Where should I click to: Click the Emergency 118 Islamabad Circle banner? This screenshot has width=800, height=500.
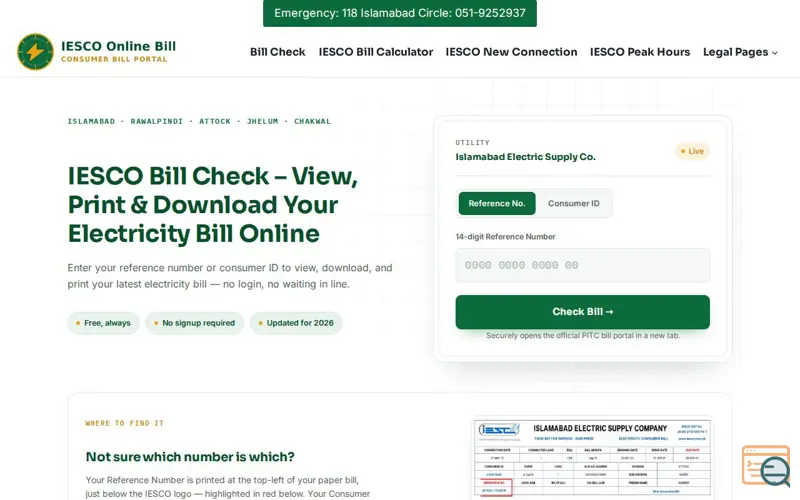point(399,13)
